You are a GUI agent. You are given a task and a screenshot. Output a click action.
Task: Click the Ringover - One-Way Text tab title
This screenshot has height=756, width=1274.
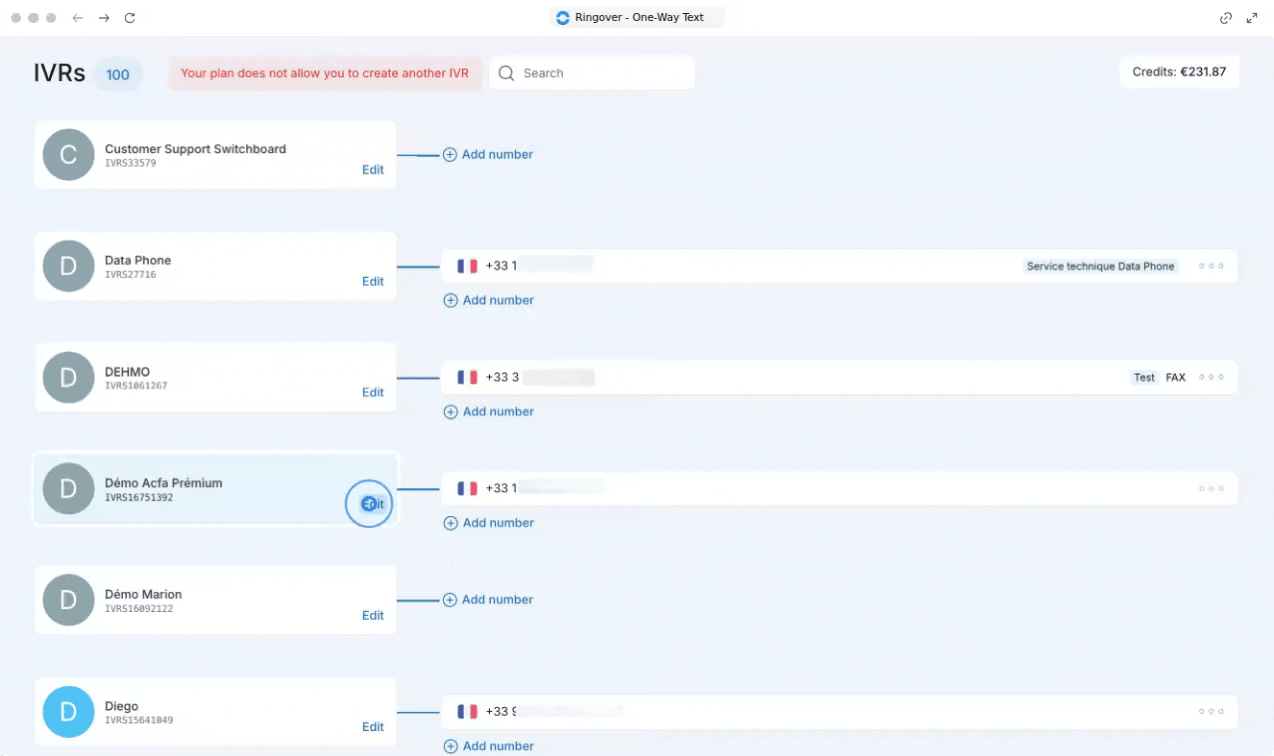[x=638, y=17]
